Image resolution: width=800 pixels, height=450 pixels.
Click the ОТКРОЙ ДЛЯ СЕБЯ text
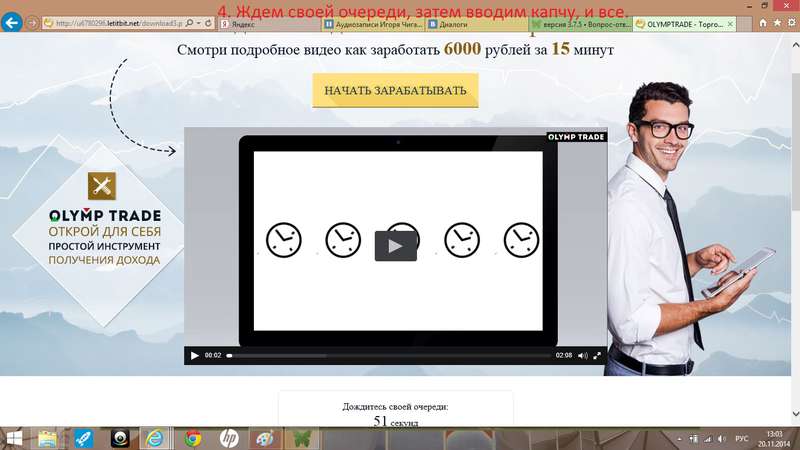tap(105, 232)
